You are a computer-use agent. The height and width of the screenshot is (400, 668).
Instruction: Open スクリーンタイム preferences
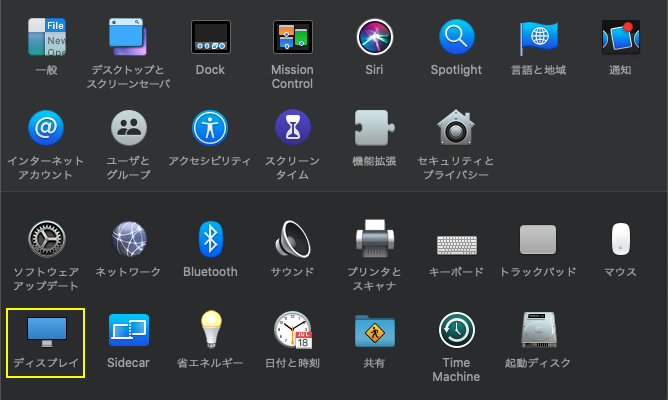293,128
